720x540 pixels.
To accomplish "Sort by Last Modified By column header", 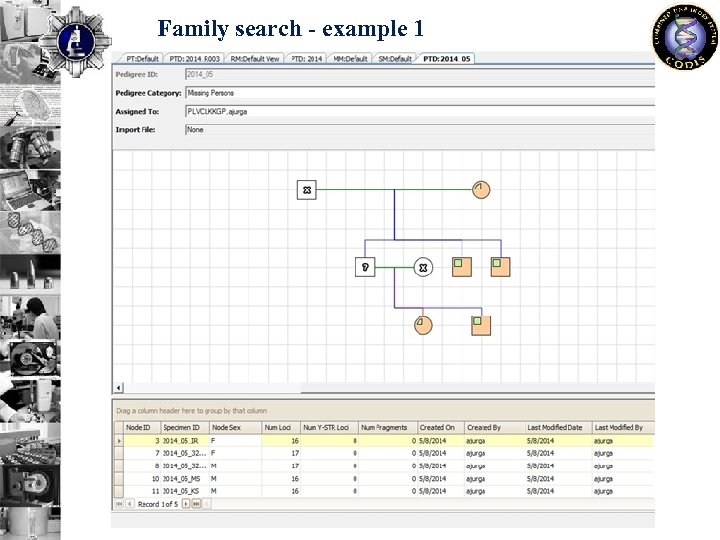I will (x=623, y=428).
